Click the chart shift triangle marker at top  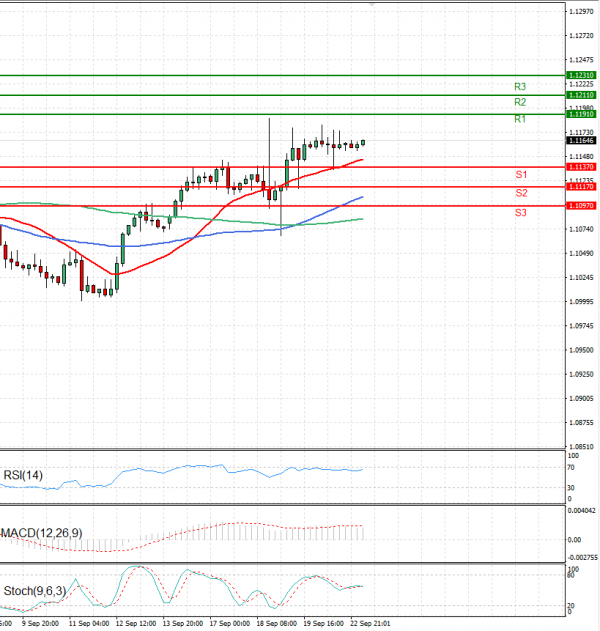coord(372,5)
